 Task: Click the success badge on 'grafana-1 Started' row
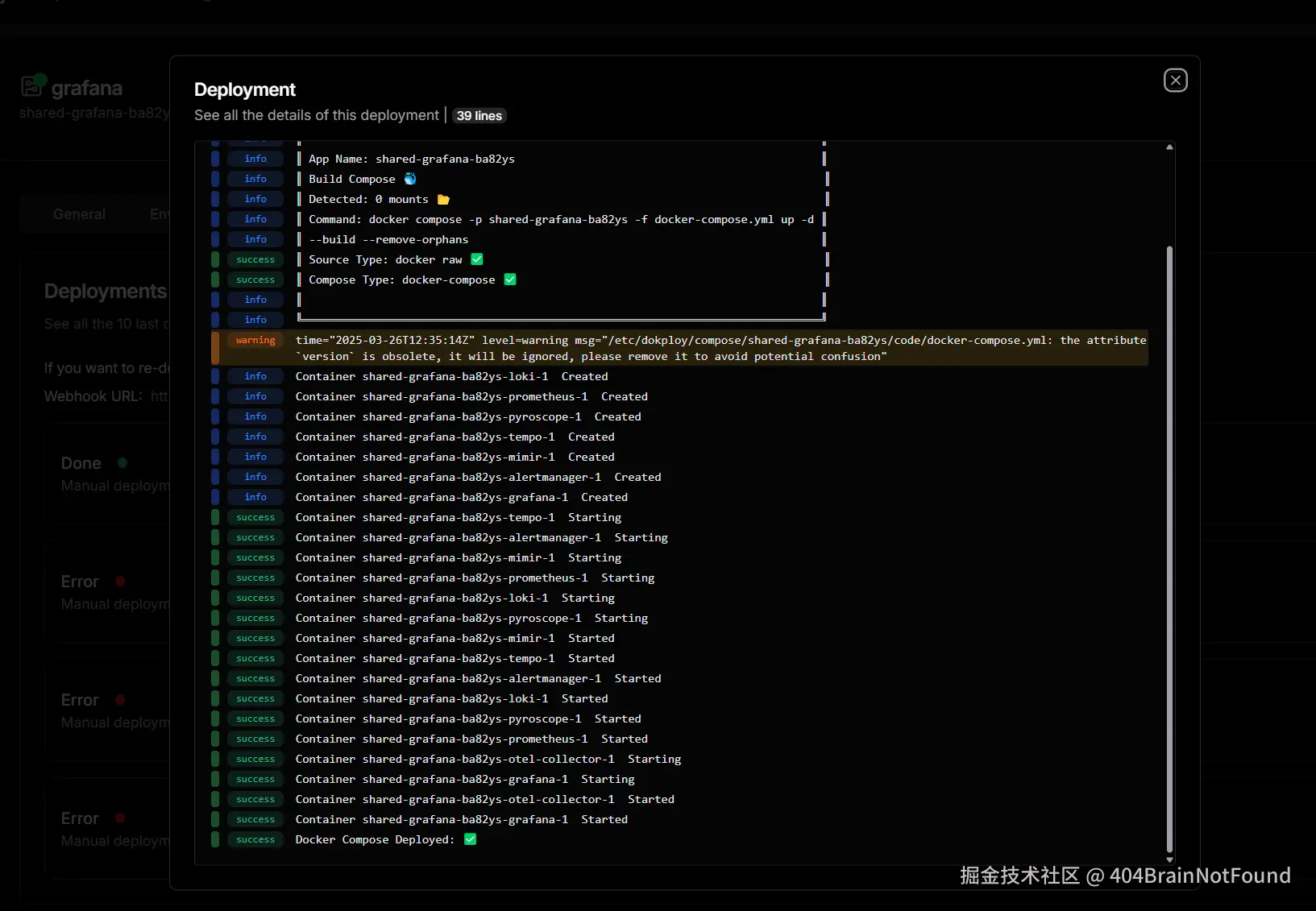tap(255, 819)
